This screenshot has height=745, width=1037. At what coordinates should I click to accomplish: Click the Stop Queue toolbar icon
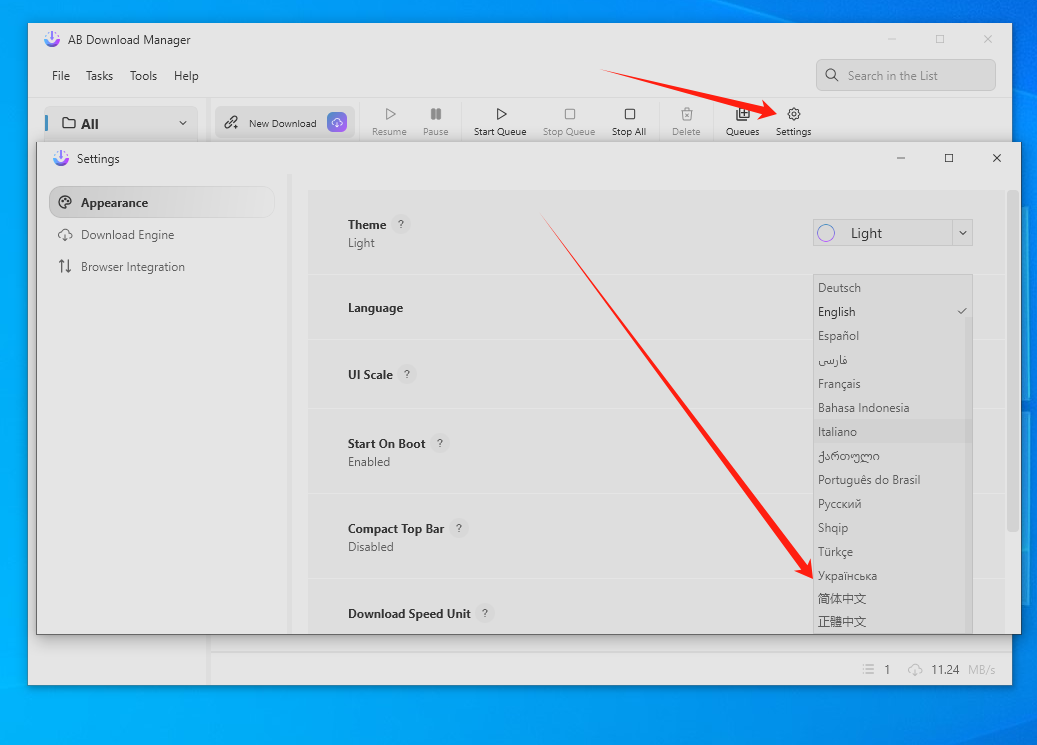click(x=569, y=114)
